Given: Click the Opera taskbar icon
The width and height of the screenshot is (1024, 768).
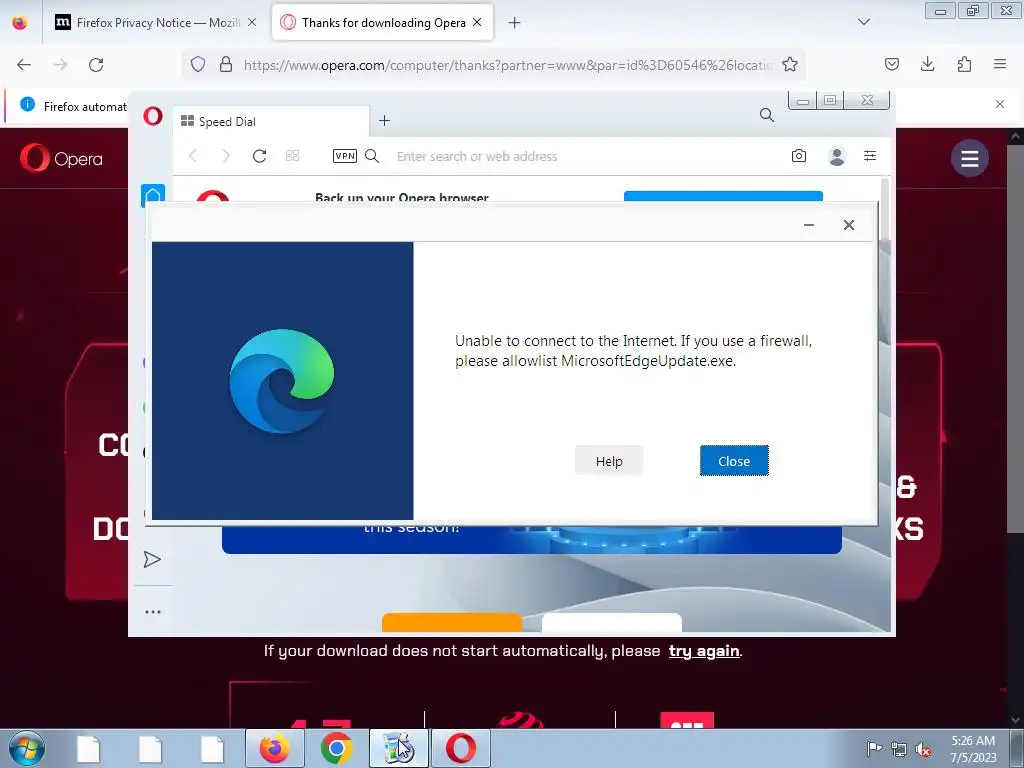Looking at the screenshot, I should [460, 748].
